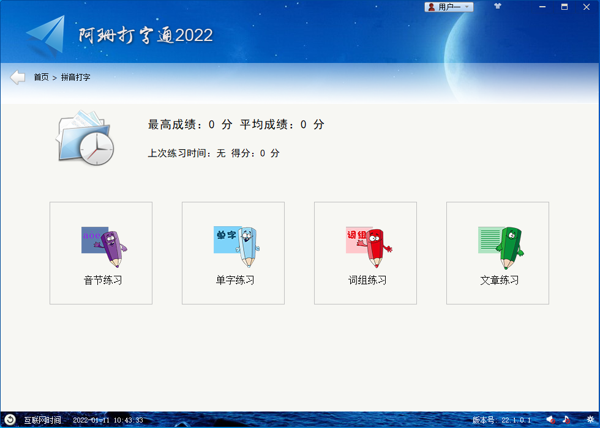Viewport: 600px width, 428px height.
Task: Open the 单字练习 (single character practice) module
Action: point(233,253)
